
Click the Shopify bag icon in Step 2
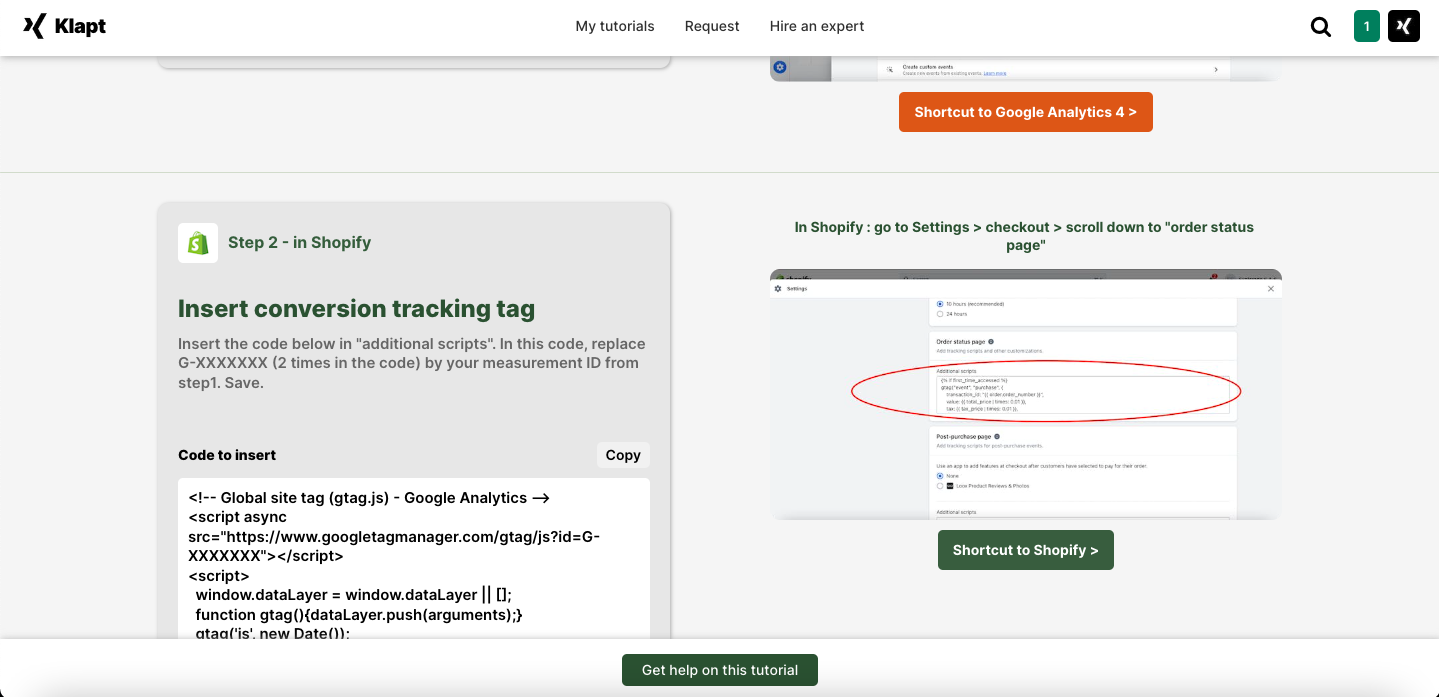pos(198,243)
